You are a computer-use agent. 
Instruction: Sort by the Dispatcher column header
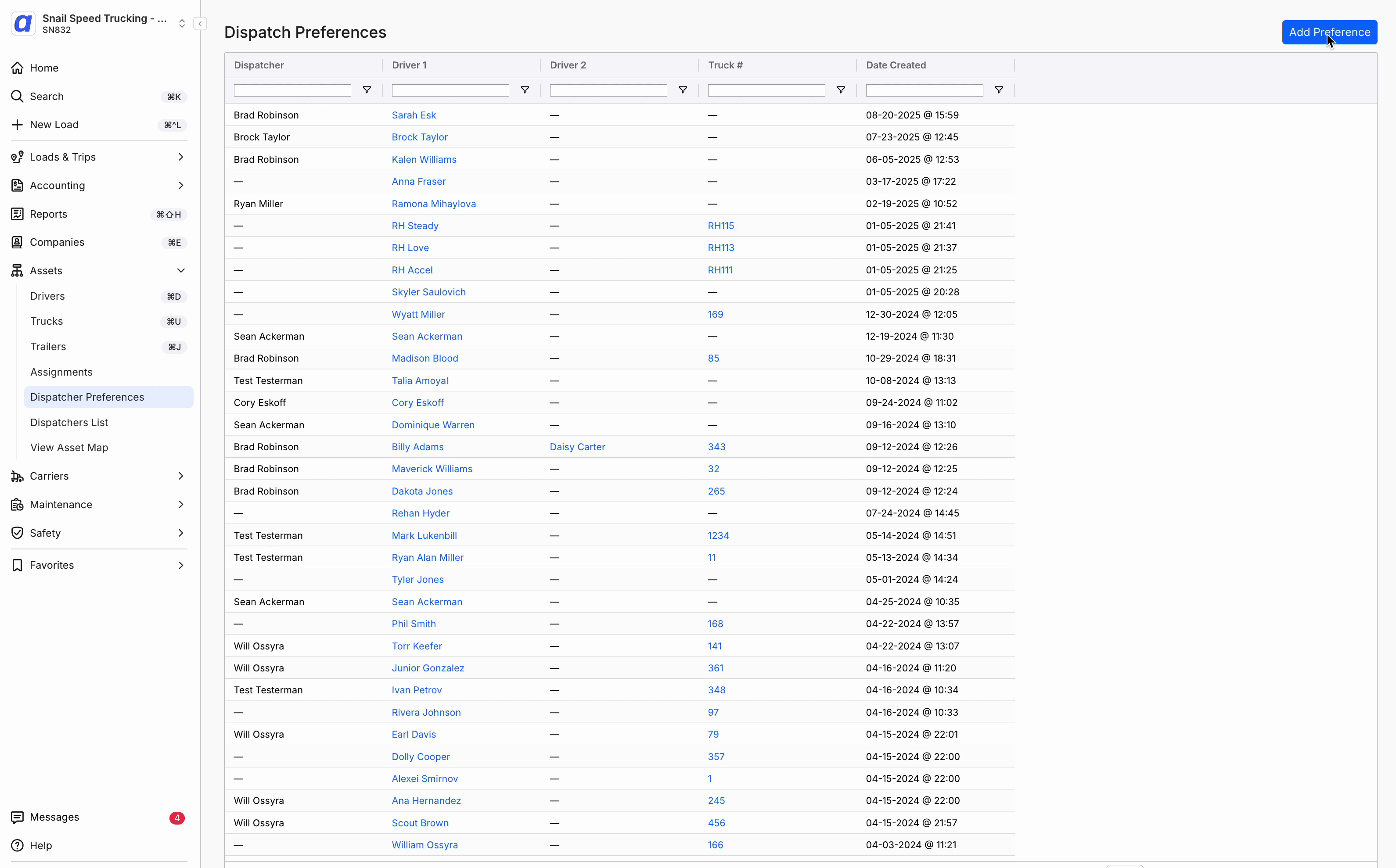pyautogui.click(x=259, y=65)
